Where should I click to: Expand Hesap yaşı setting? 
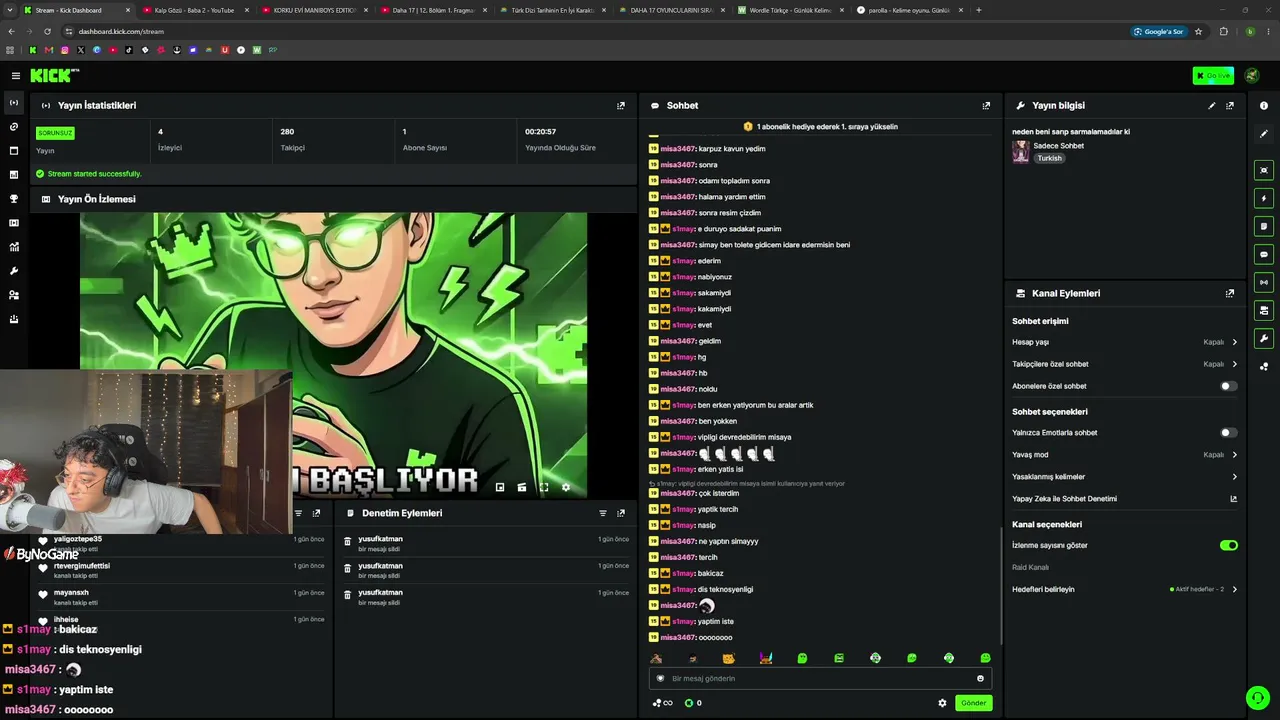[1125, 342]
